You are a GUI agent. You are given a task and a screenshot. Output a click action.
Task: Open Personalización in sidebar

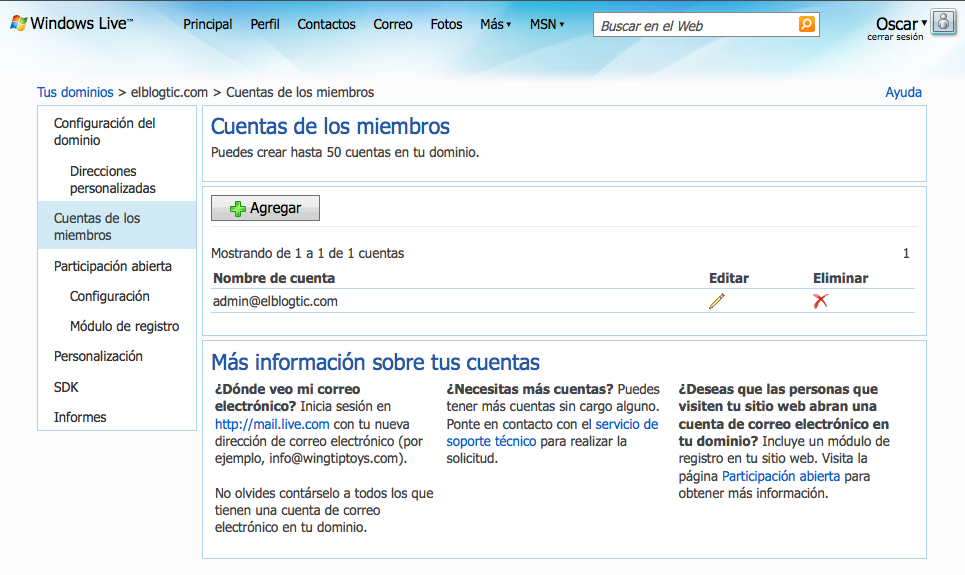[x=98, y=356]
